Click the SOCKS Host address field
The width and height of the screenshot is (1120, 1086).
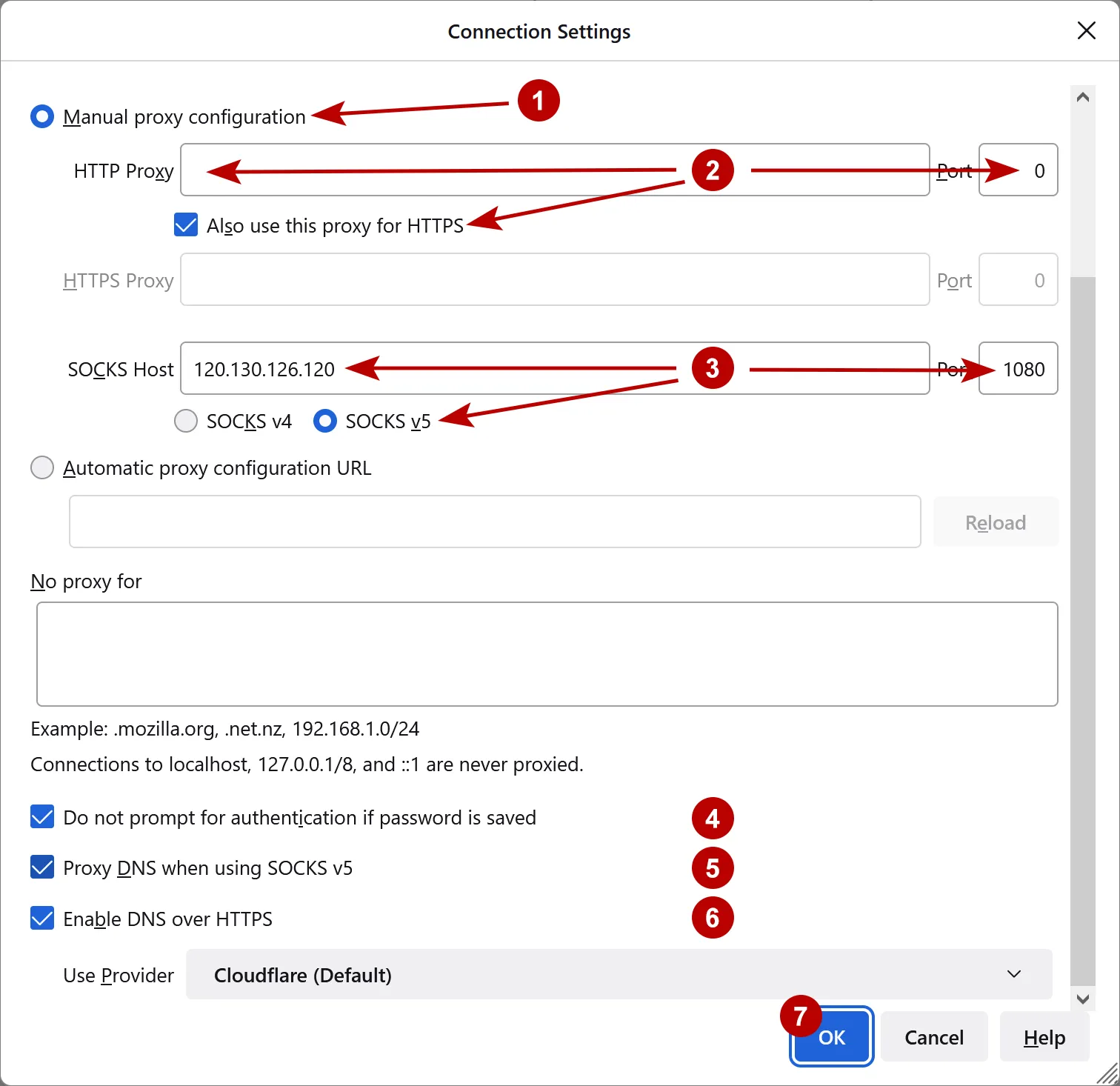[555, 368]
